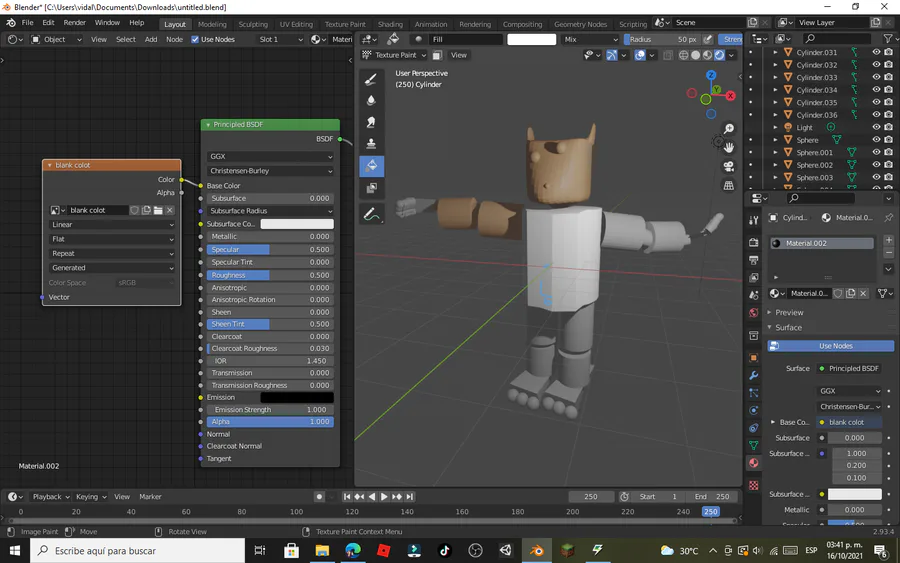Image resolution: width=900 pixels, height=563 pixels.
Task: Expand Cylinder.036 in the outliner
Action: tap(775, 115)
